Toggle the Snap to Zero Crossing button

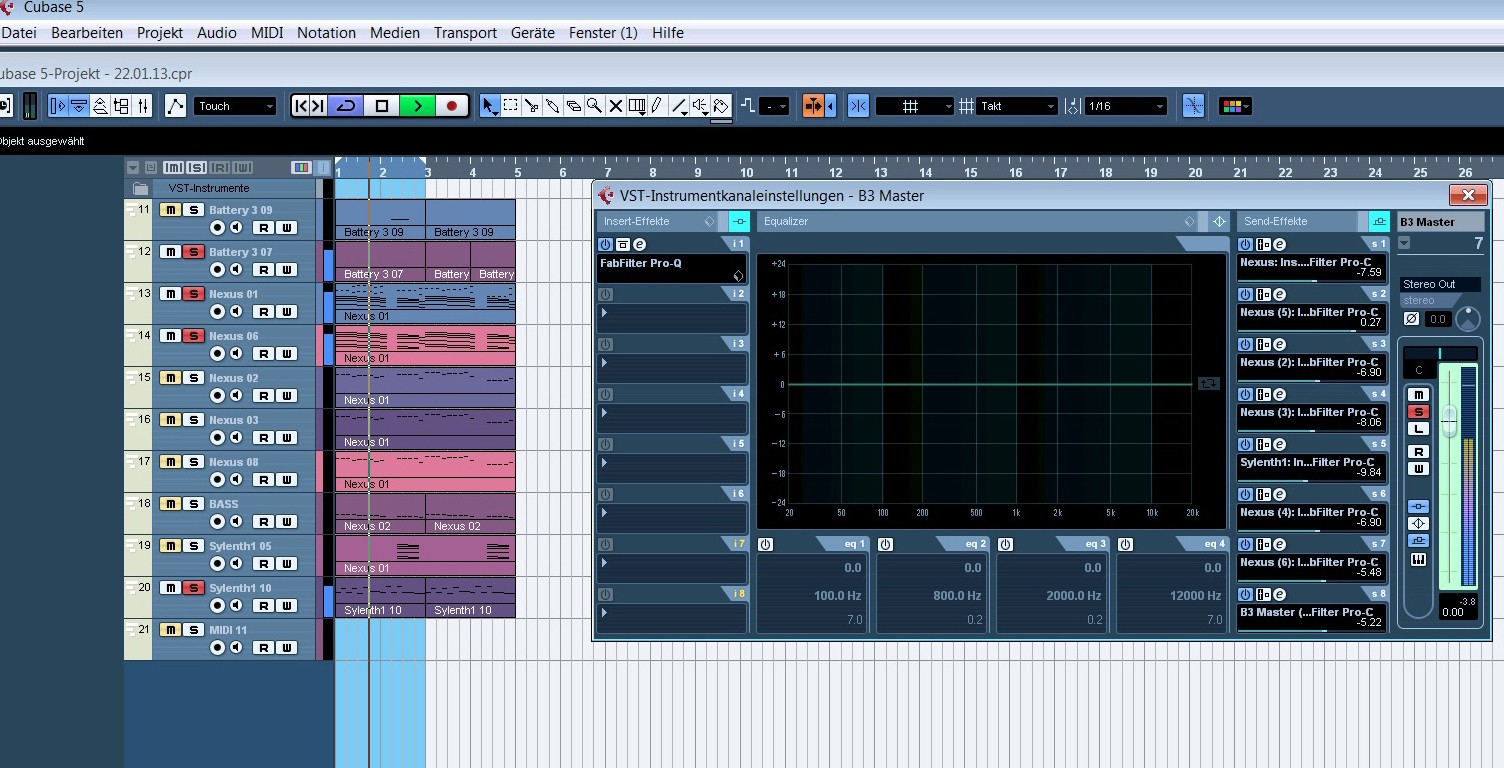click(x=1193, y=106)
